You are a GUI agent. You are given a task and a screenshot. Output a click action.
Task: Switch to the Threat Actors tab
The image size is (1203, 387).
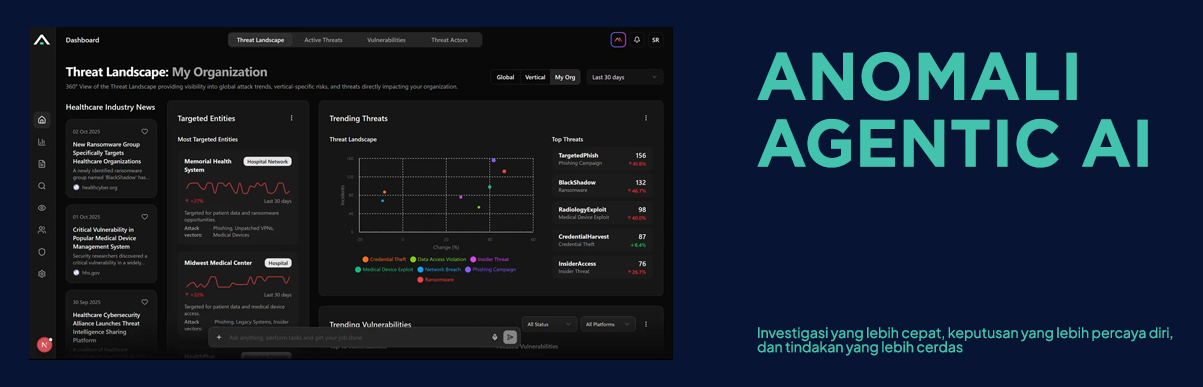click(x=449, y=40)
